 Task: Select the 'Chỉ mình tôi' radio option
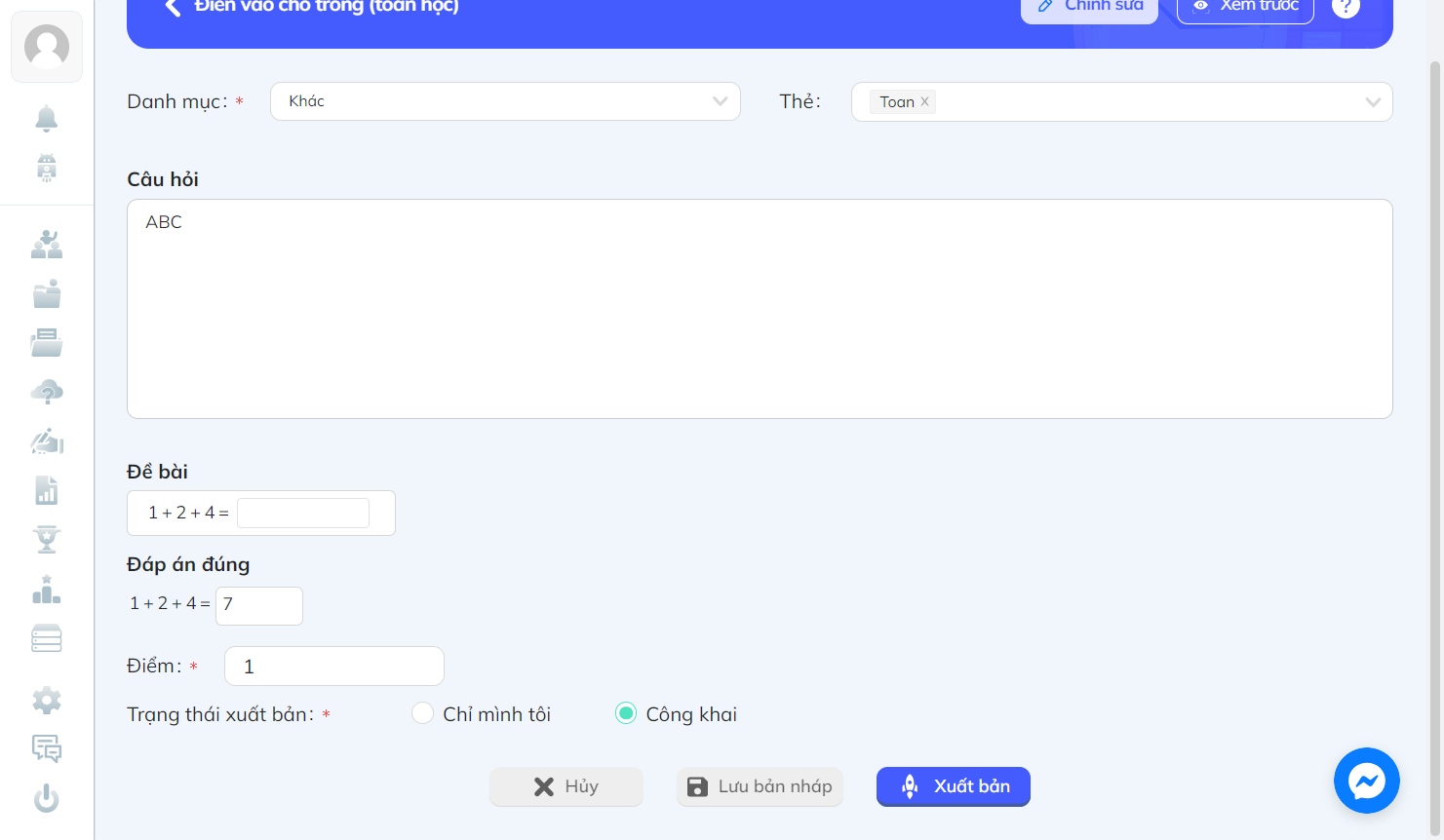coord(422,713)
